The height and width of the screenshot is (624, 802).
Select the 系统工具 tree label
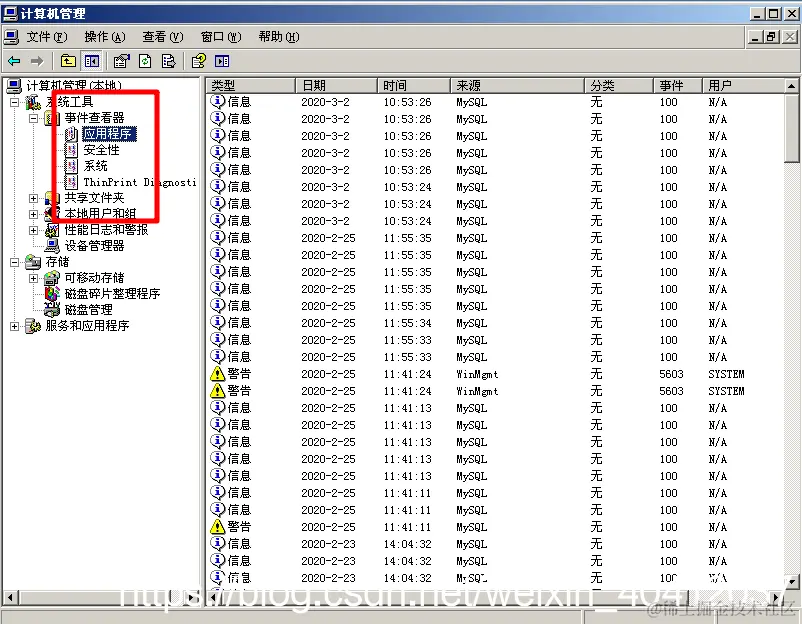[x=70, y=102]
